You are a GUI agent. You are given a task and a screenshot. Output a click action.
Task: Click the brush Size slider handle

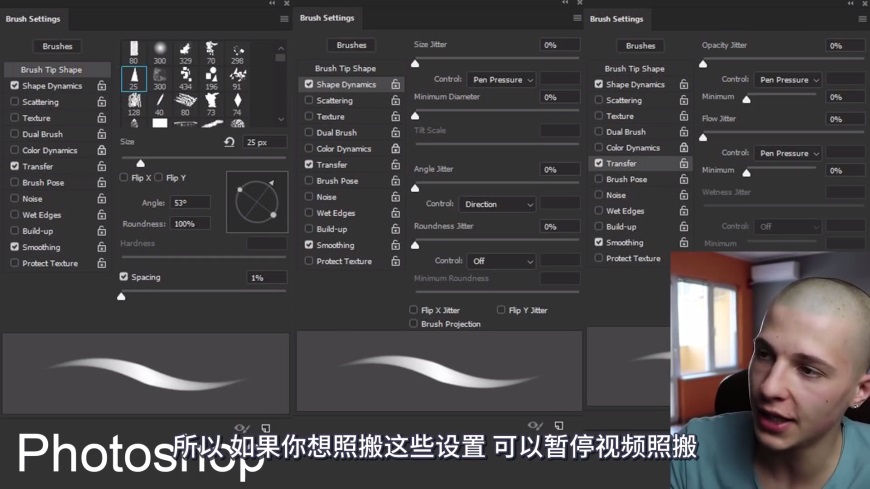(141, 163)
